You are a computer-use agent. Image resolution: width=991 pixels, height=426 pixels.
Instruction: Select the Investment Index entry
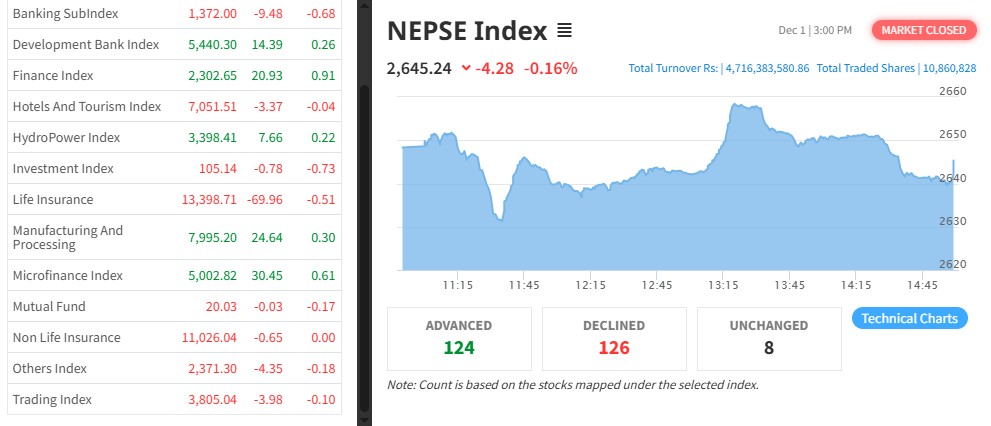(x=63, y=168)
